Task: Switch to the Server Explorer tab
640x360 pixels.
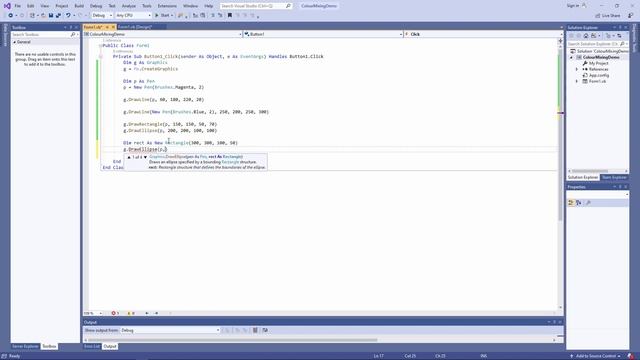Action: click(25, 346)
